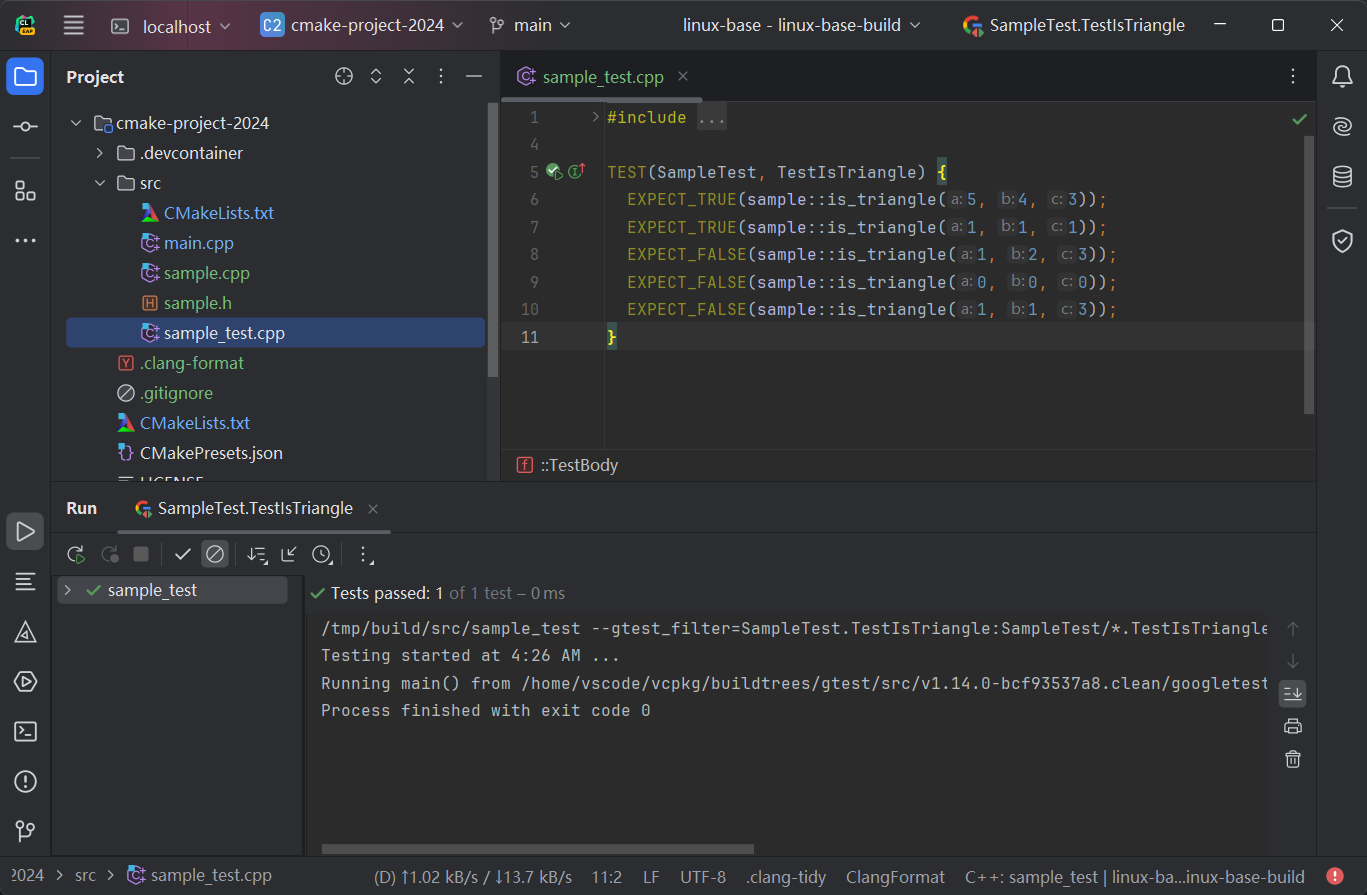Click console horizontal scrollbar
This screenshot has height=895, width=1367.
point(538,849)
